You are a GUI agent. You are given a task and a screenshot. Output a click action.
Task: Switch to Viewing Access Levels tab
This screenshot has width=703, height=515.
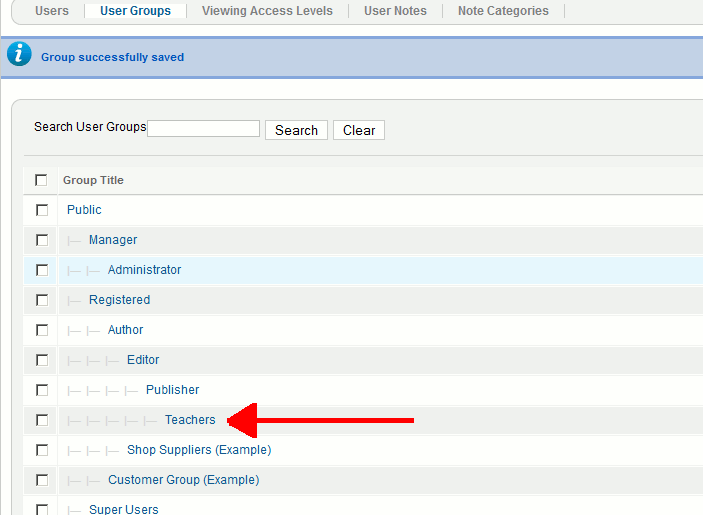click(x=267, y=11)
